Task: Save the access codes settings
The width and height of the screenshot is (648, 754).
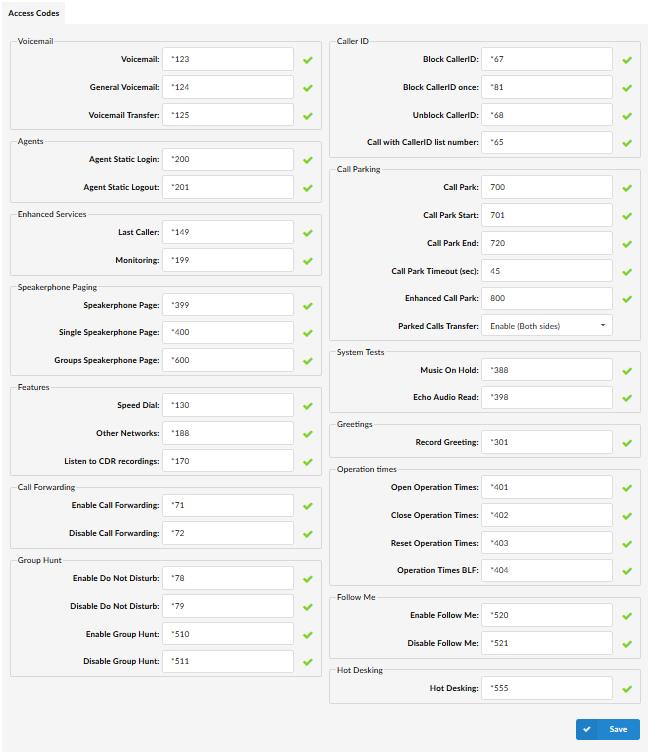Action: point(608,730)
